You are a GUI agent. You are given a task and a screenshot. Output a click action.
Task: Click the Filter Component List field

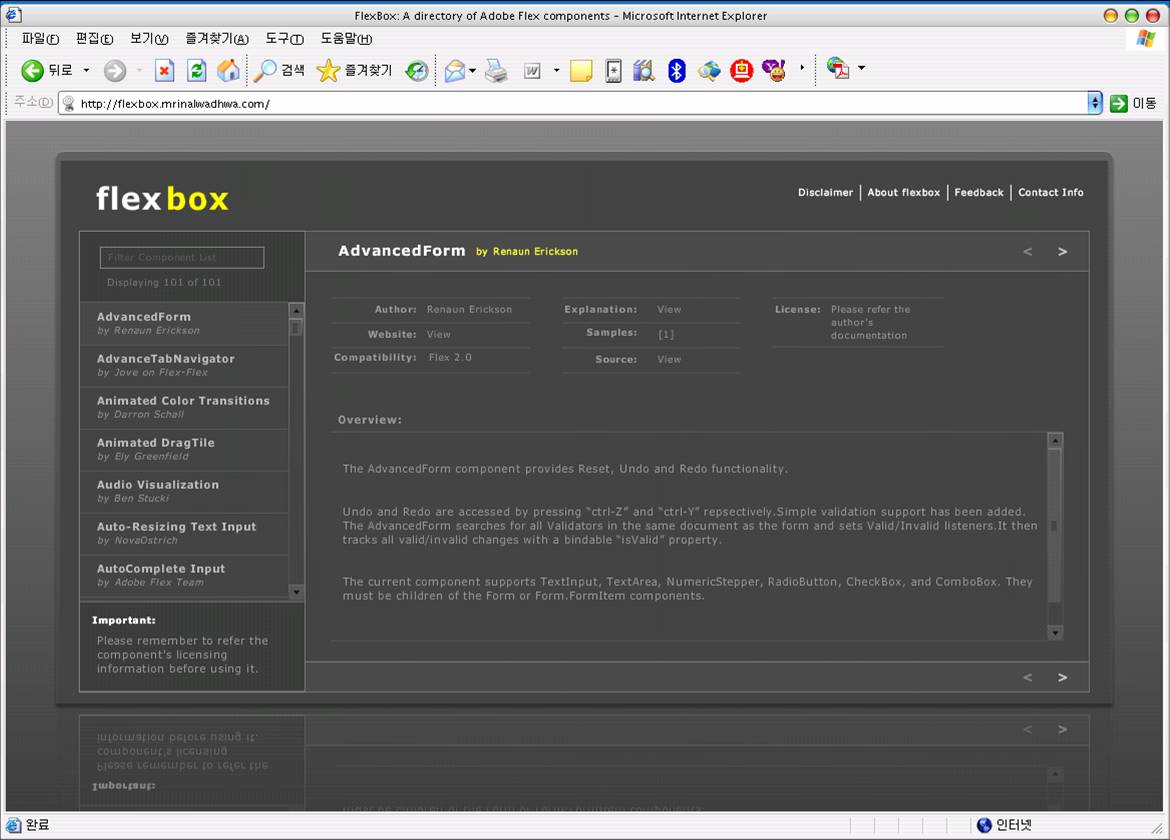[x=182, y=257]
